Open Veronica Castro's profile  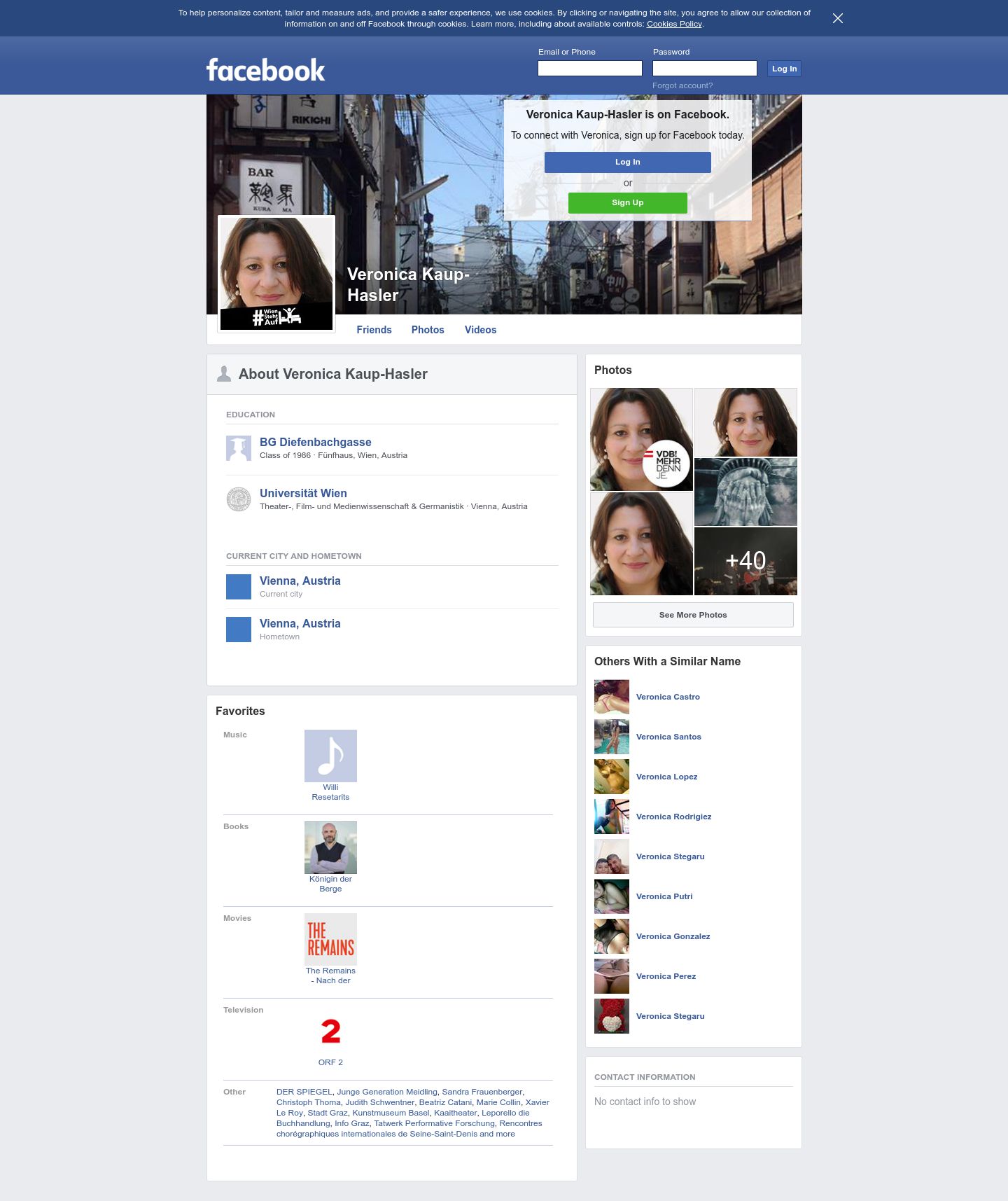668,697
